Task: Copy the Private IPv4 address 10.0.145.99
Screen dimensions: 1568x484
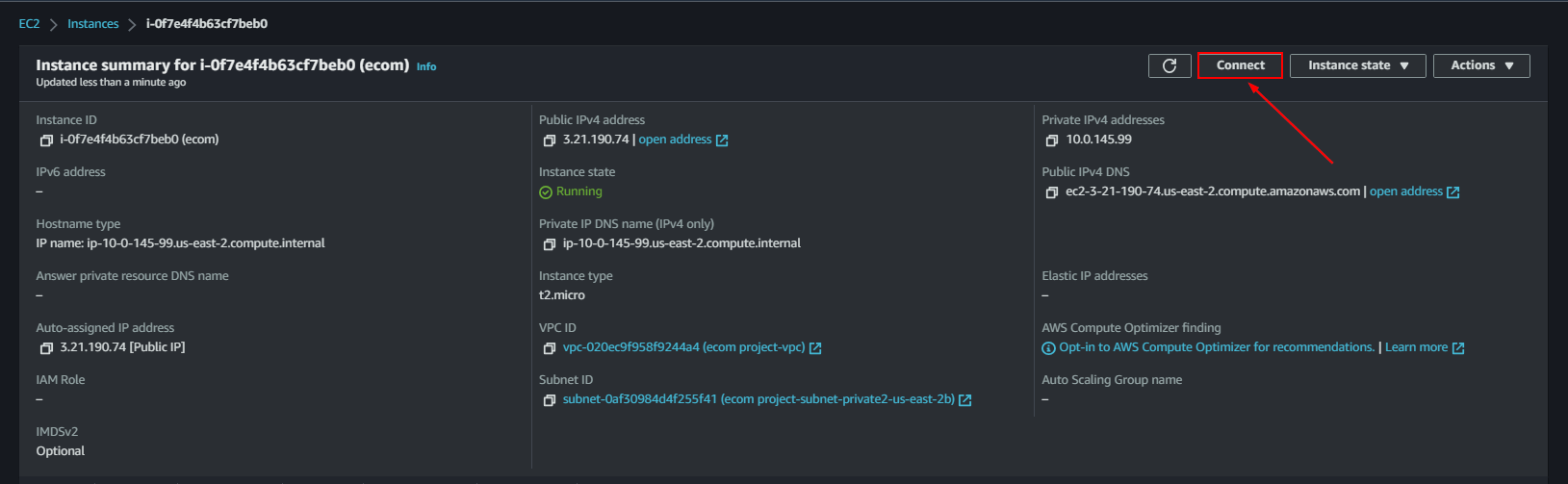Action: (1052, 140)
